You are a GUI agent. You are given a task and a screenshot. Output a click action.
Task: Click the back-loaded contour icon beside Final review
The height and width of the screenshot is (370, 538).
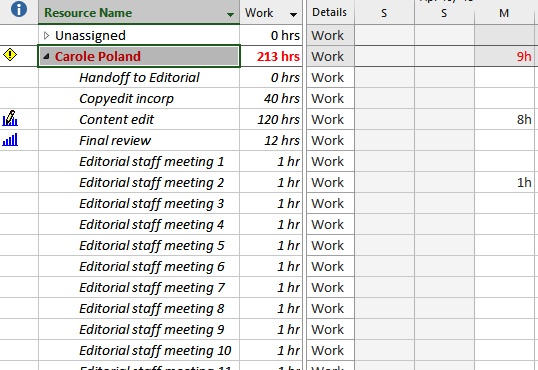tap(10, 140)
